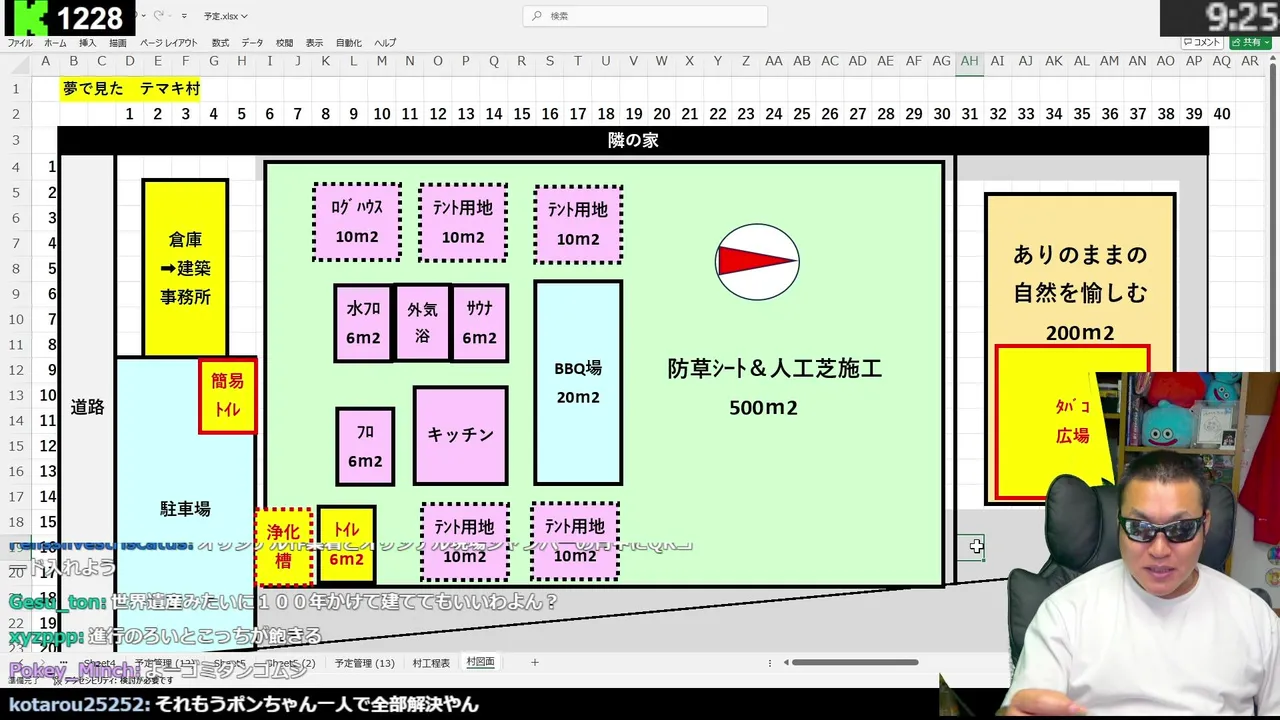Switch to the 描画 ribbon tab

point(118,43)
